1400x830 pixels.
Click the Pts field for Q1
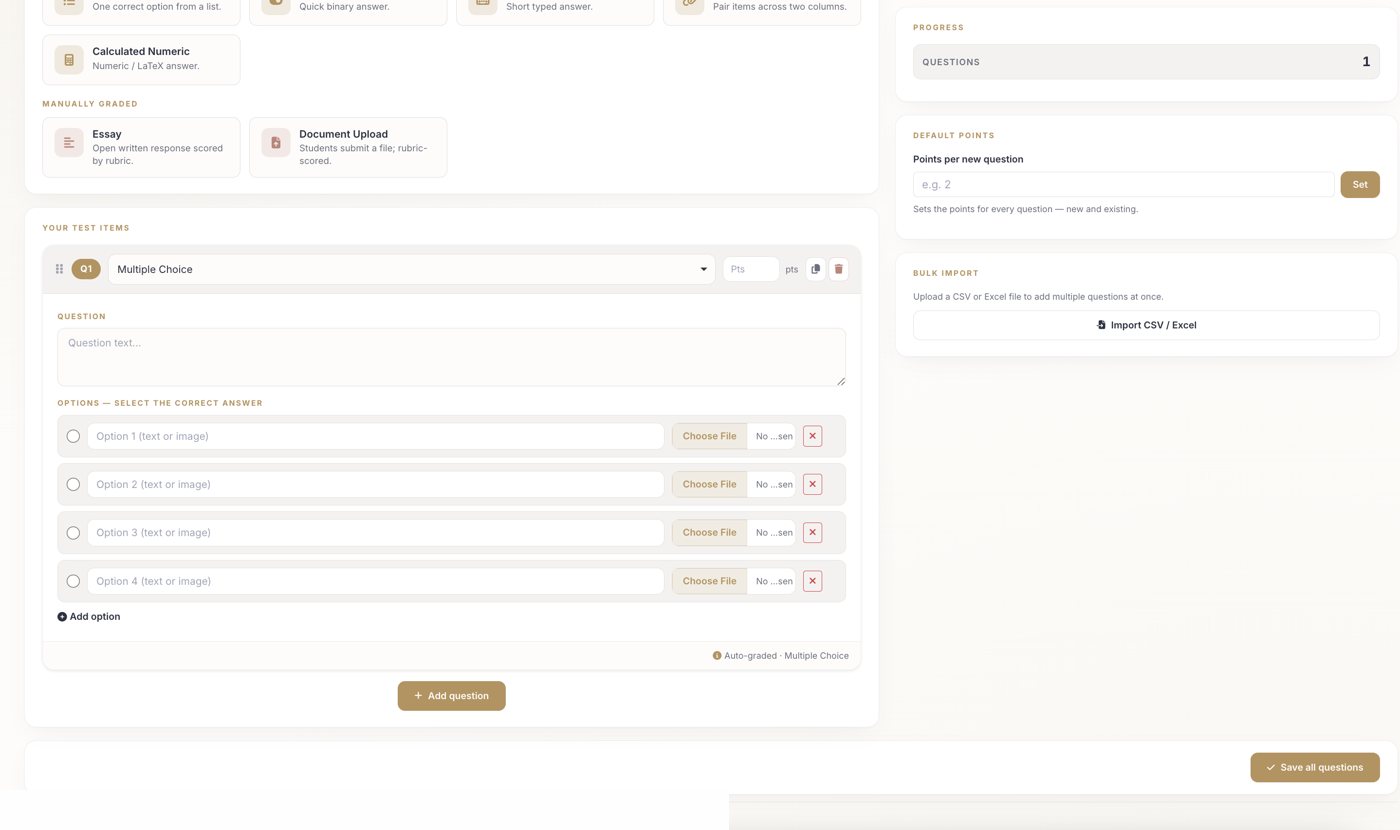tap(751, 269)
